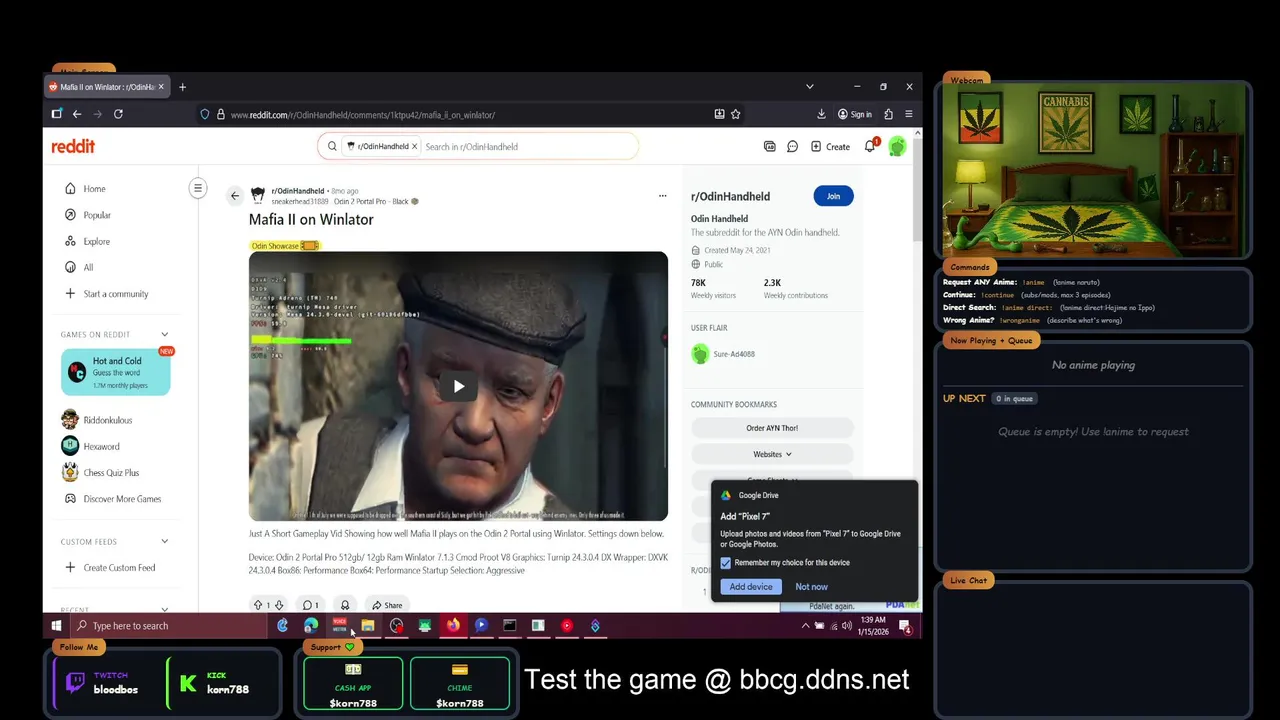The height and width of the screenshot is (720, 1280).
Task: Show hidden system tray icons
Action: point(806,626)
